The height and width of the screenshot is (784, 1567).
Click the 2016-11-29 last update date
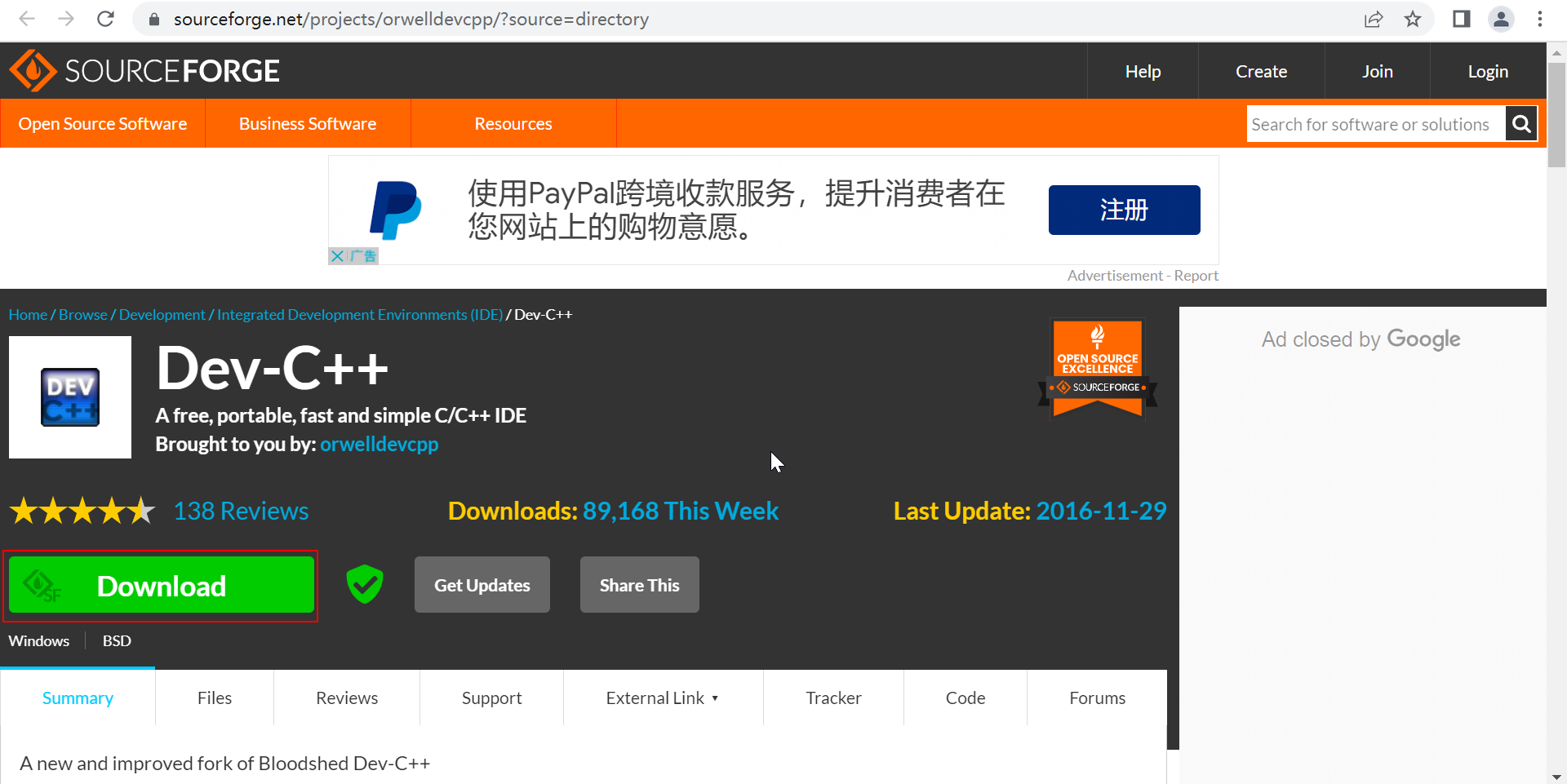(x=1101, y=511)
